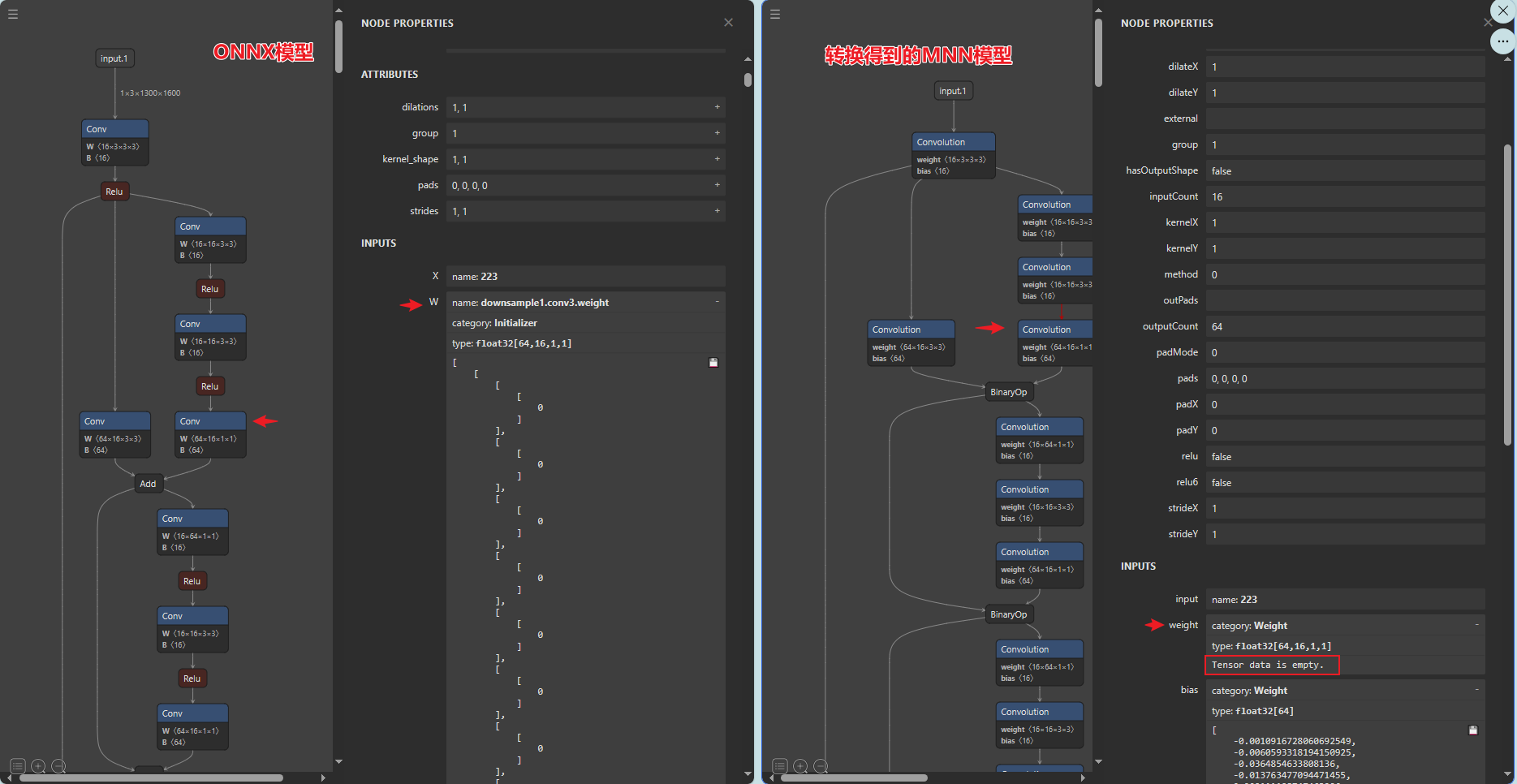This screenshot has height=784, width=1517.
Task: Click the ONNX graph horizontal scrollbar
Action: point(151,778)
